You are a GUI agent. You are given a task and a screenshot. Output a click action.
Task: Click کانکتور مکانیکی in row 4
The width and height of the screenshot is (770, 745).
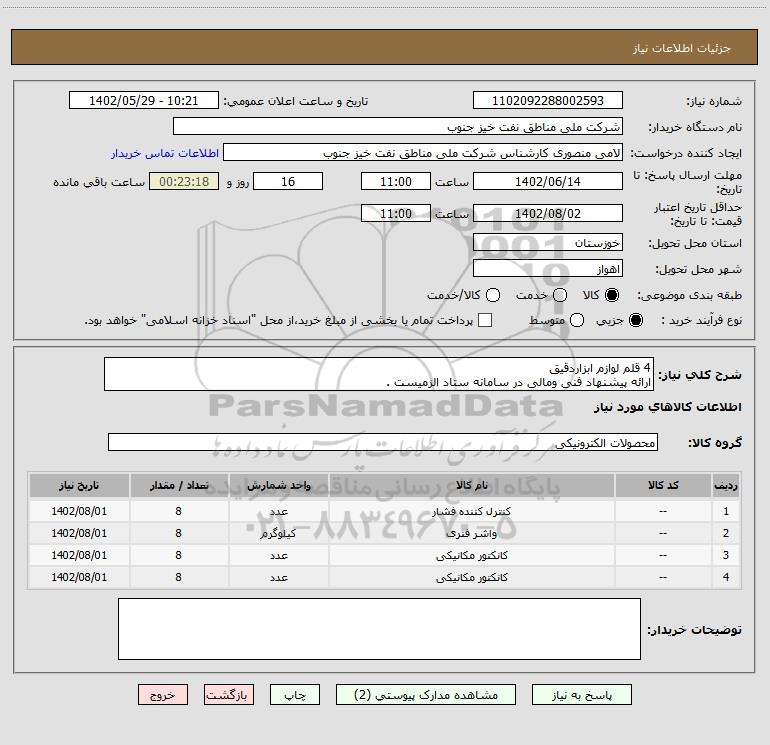471,578
